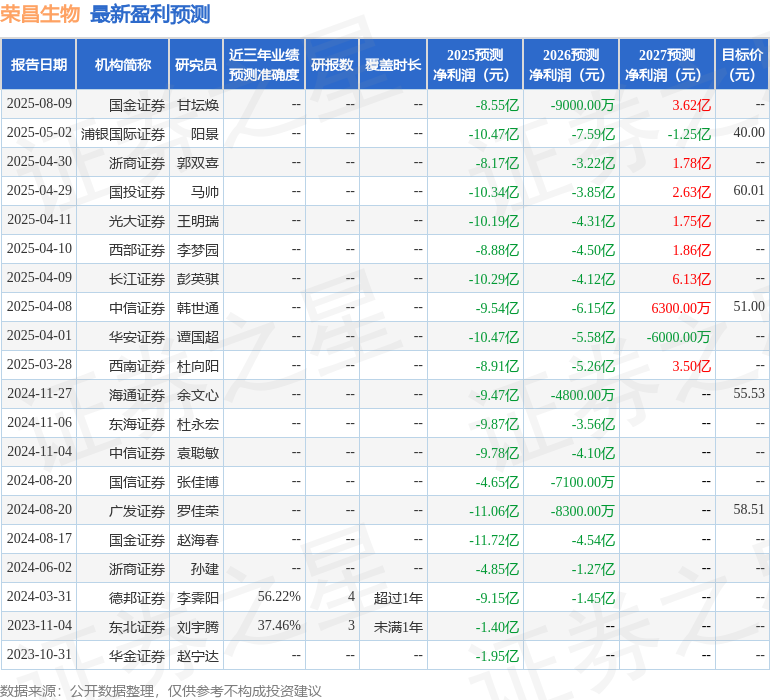Select the 超过1年 coverage duration cell
770x700 pixels.
click(x=398, y=598)
